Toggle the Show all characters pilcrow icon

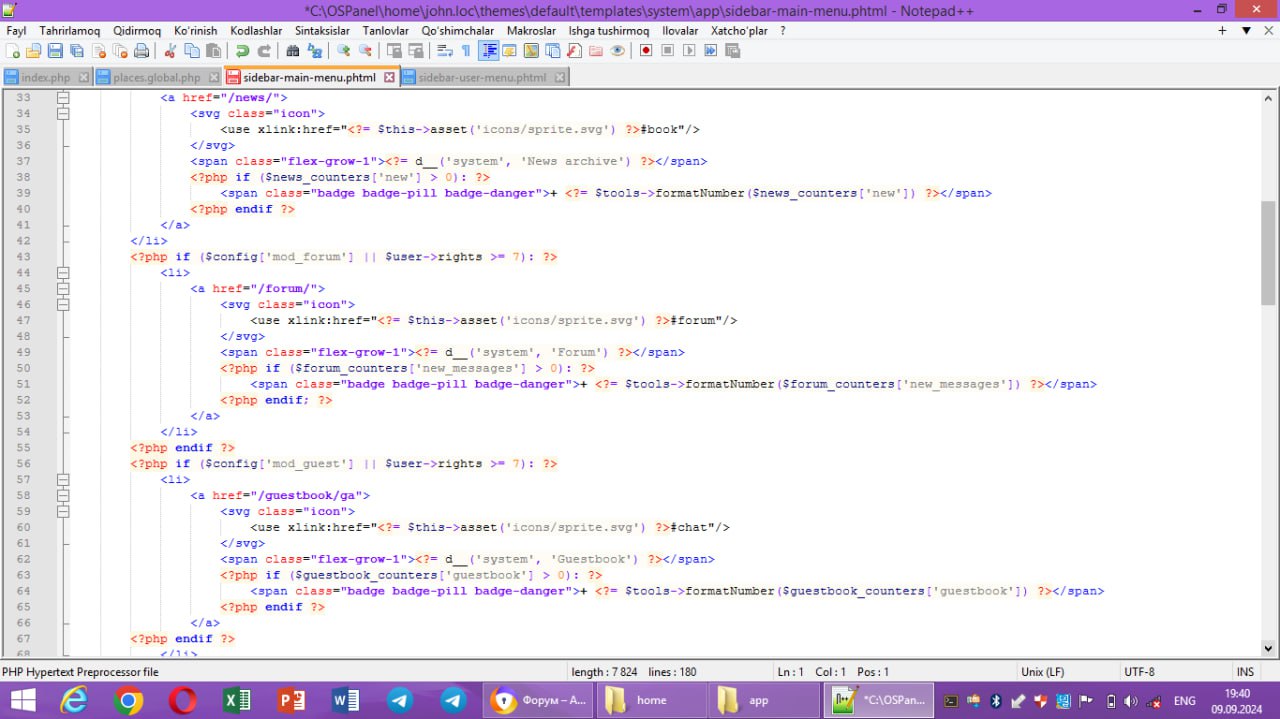click(x=465, y=51)
